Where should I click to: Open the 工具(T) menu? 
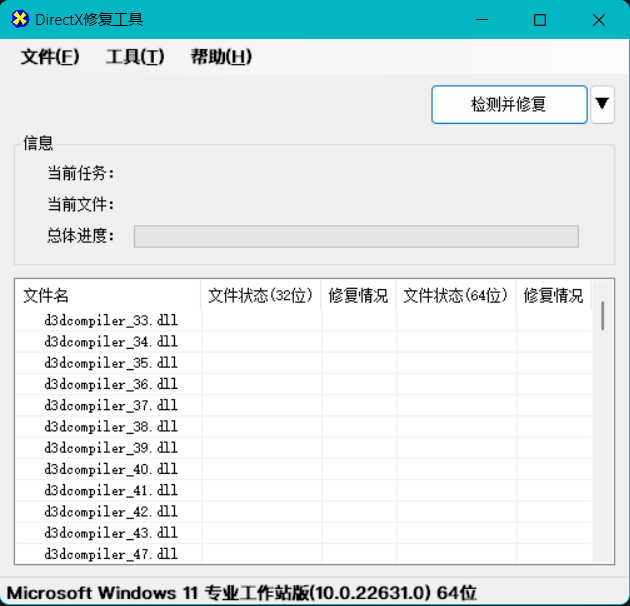coord(135,56)
